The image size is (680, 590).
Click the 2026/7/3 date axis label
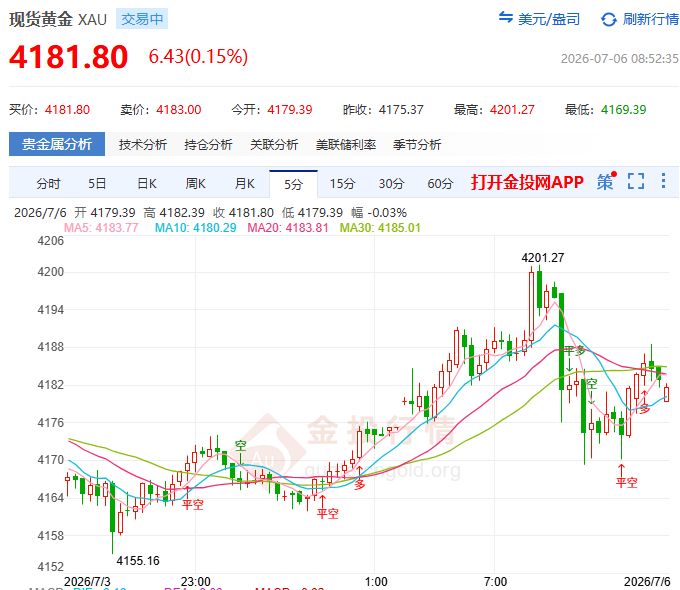87,581
